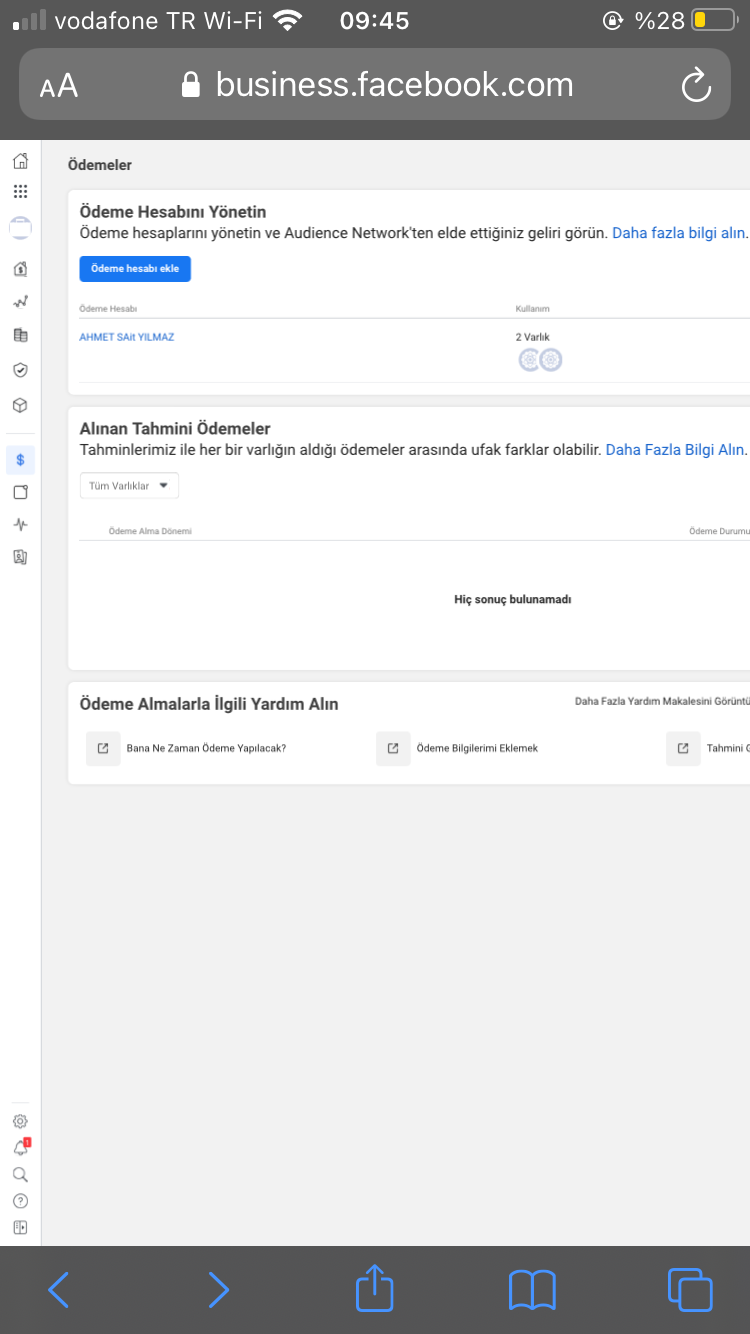750x1334 pixels.
Task: Click 'Daha Fazla Yardım Makalesini Görüntüle' link
Action: coord(662,701)
